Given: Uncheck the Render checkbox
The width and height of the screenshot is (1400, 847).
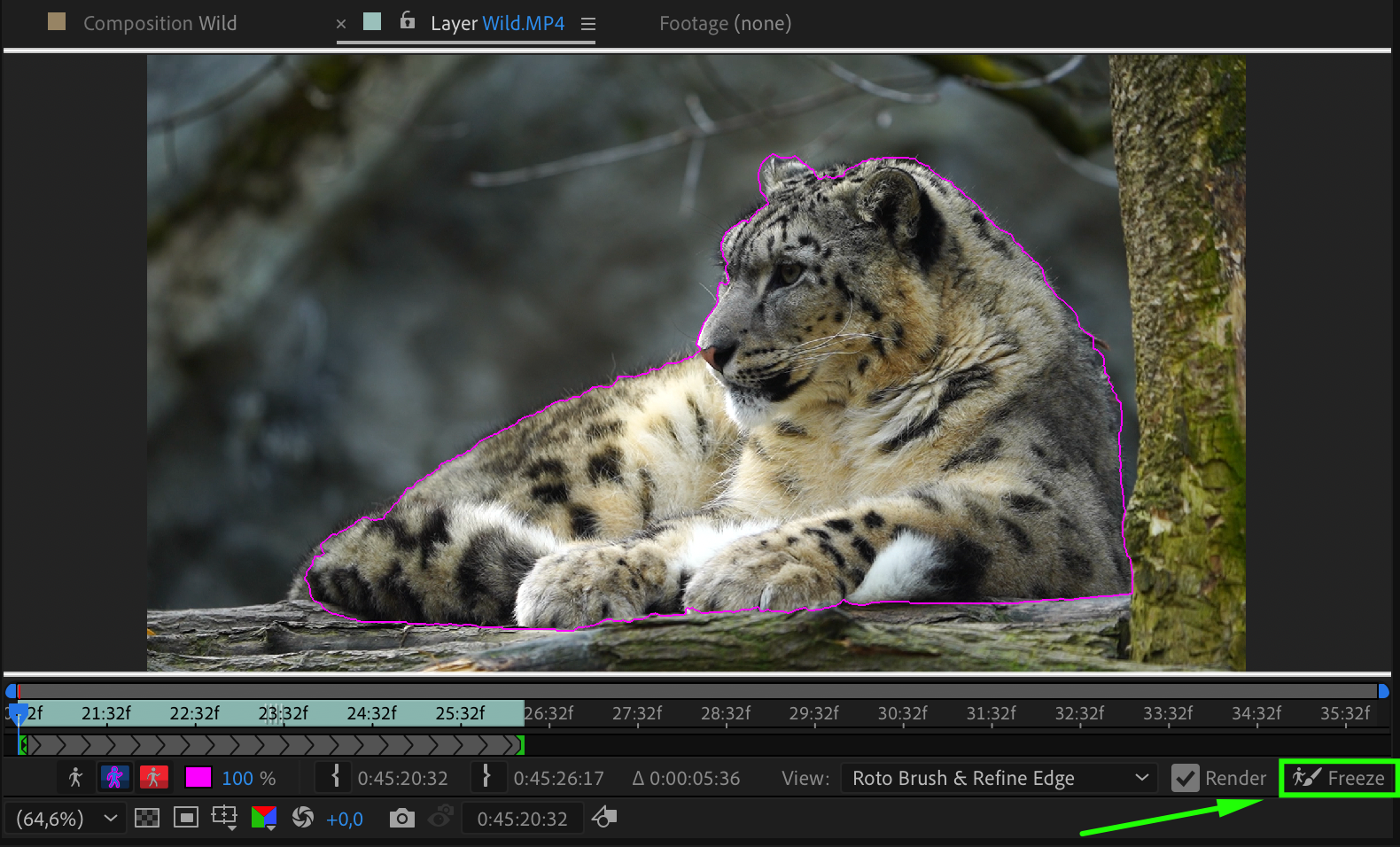Looking at the screenshot, I should pyautogui.click(x=1185, y=778).
